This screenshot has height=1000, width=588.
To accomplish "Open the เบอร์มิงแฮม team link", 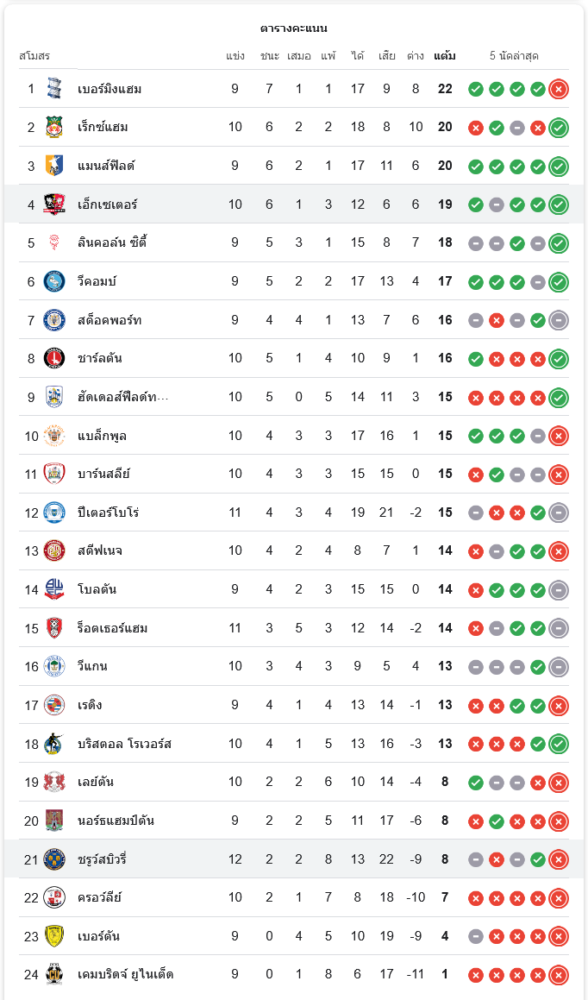I will [110, 89].
